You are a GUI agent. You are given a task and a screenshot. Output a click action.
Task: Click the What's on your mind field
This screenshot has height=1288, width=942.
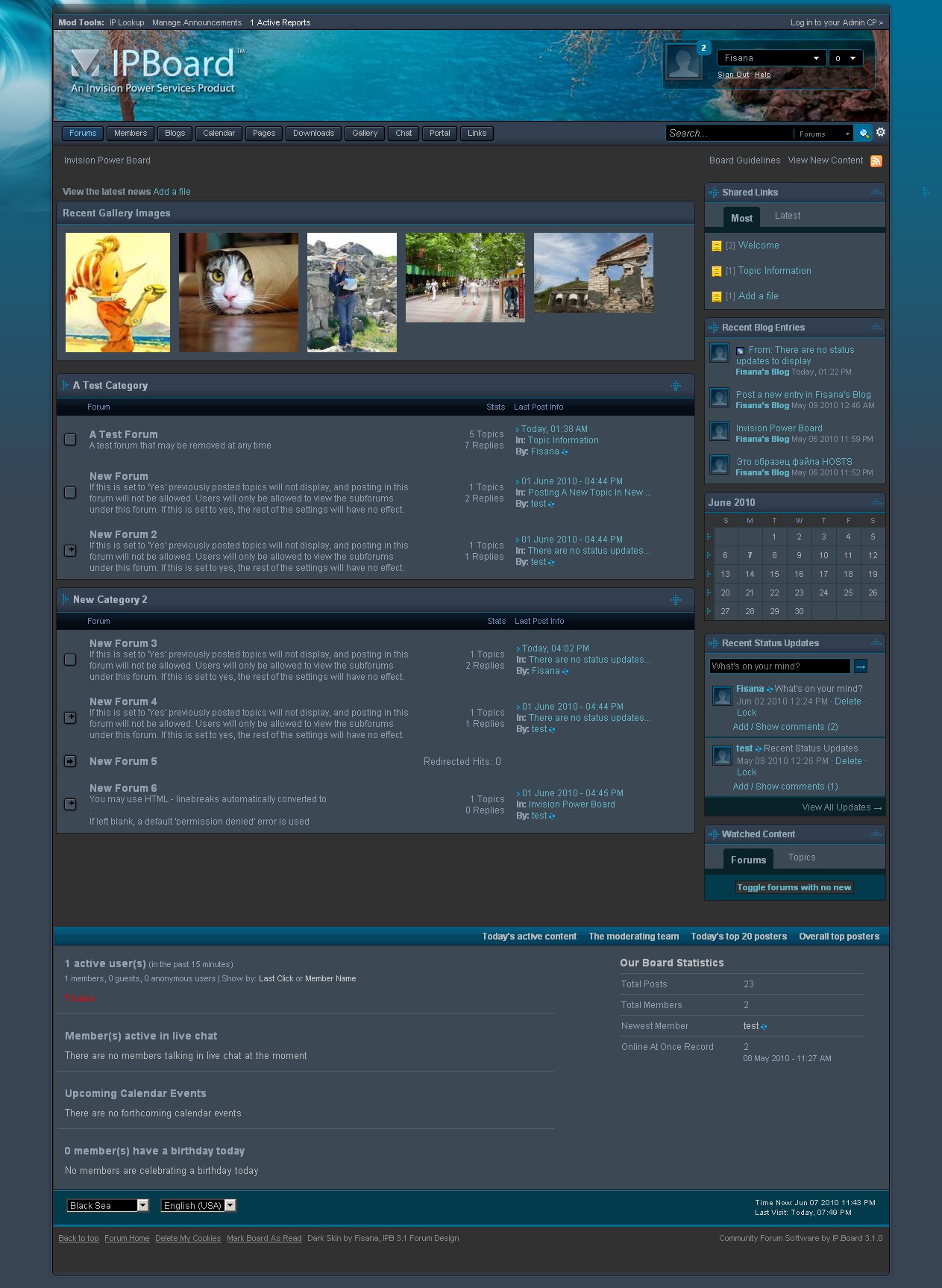779,666
